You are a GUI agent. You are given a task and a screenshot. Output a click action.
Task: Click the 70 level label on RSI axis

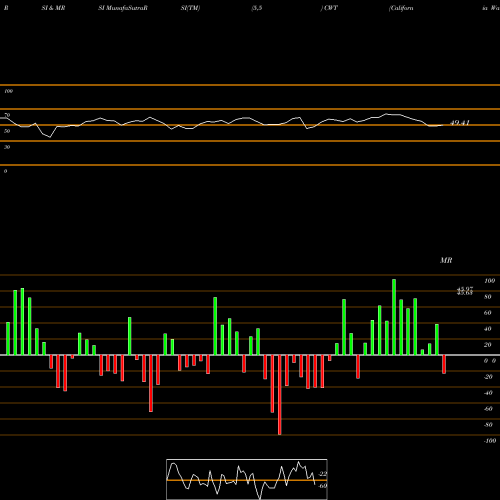(7, 115)
